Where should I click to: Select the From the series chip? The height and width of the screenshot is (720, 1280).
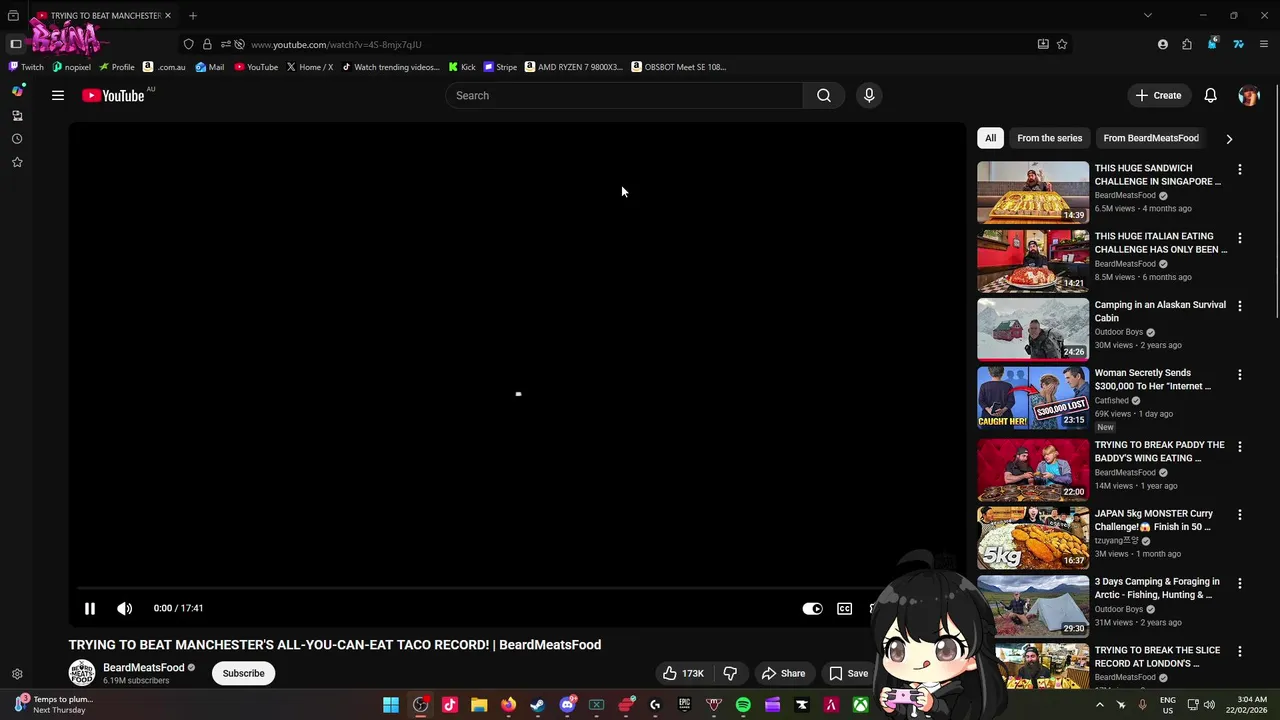1049,138
